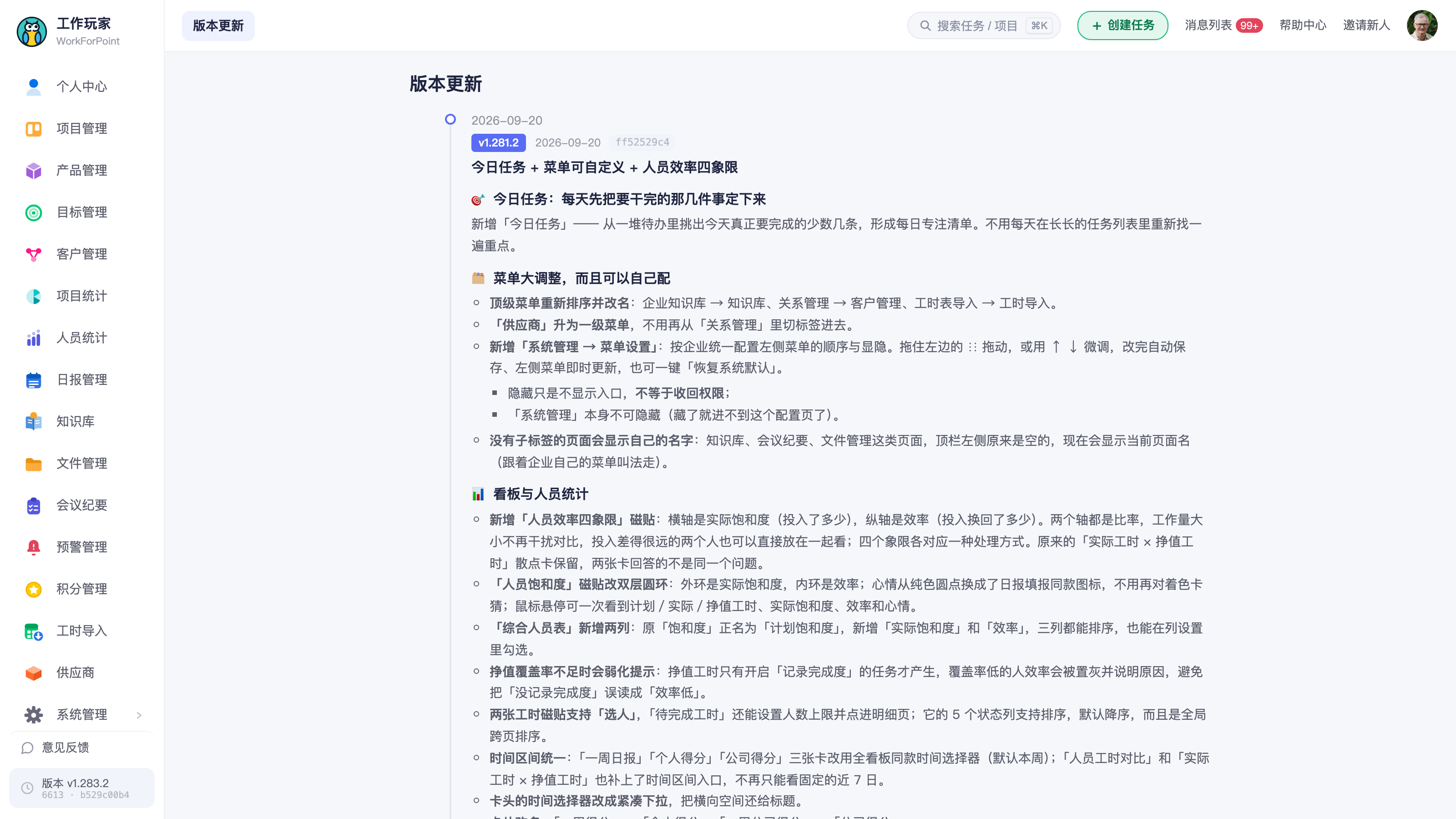Viewport: 1456px width, 819px height.
Task: Open the 项目管理 menu item
Action: click(x=82, y=128)
